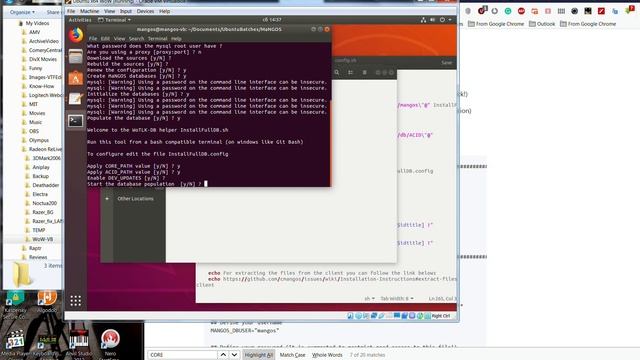
Task: Open the Terminal app menu dropdown
Action: click(x=115, y=20)
